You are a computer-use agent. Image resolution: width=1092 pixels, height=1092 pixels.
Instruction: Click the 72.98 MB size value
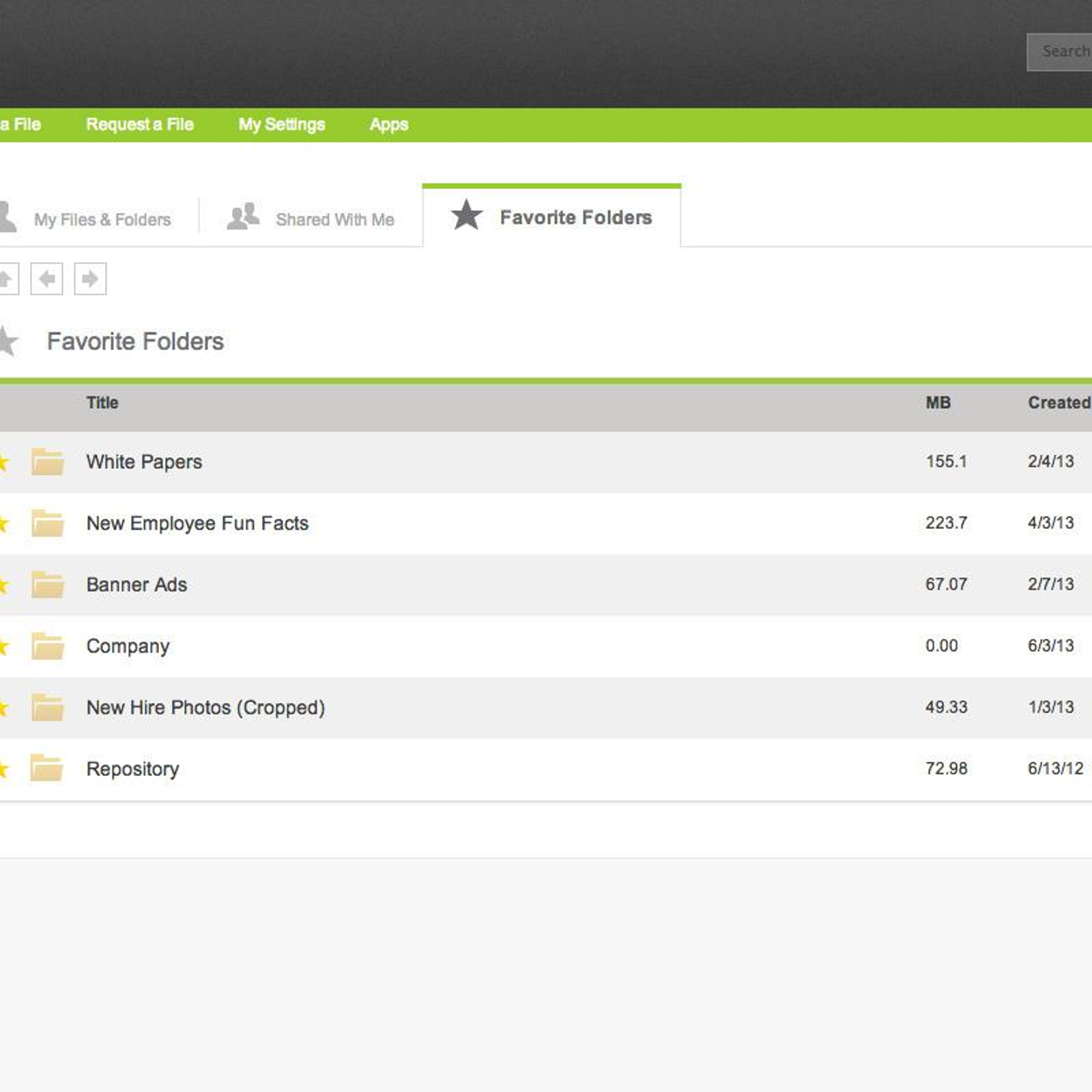pyautogui.click(x=946, y=768)
